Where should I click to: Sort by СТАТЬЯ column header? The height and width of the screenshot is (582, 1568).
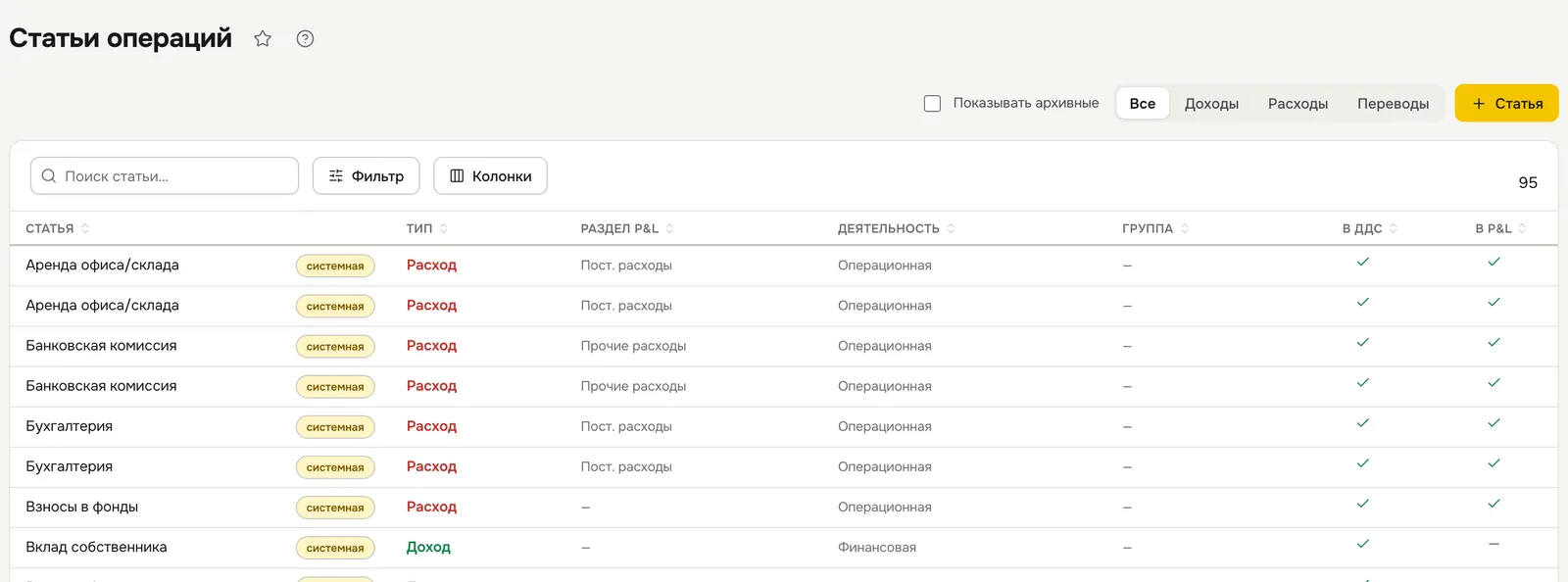coord(57,228)
